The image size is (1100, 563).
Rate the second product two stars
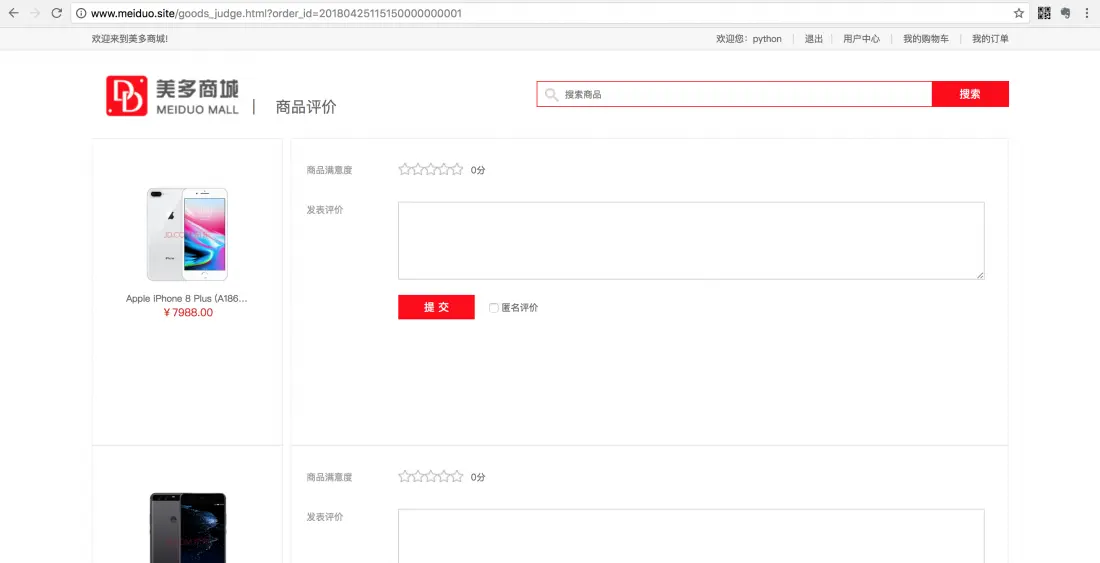418,477
